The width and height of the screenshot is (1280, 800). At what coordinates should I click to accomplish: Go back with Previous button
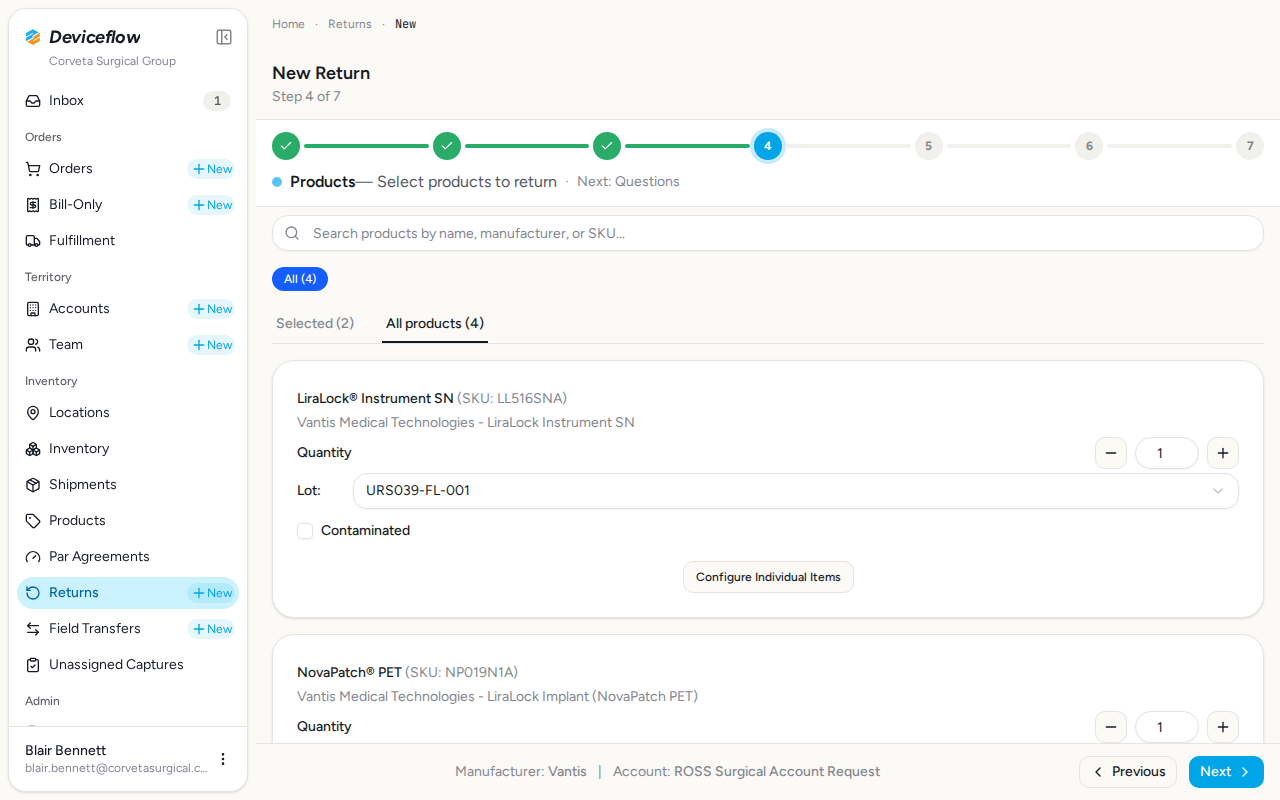[x=1128, y=772]
